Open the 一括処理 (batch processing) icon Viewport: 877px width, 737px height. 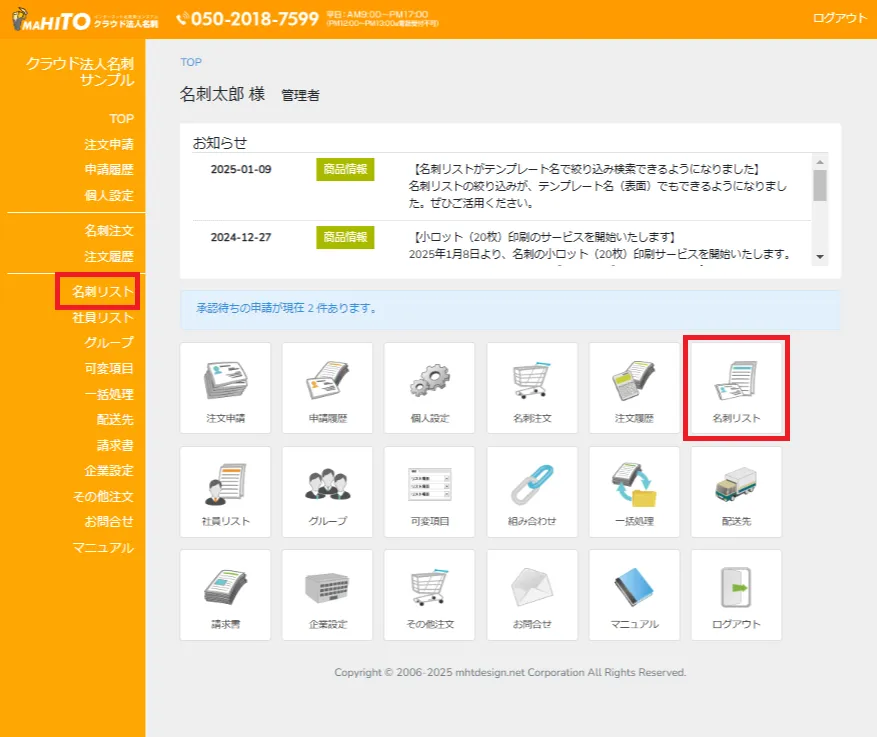(633, 491)
